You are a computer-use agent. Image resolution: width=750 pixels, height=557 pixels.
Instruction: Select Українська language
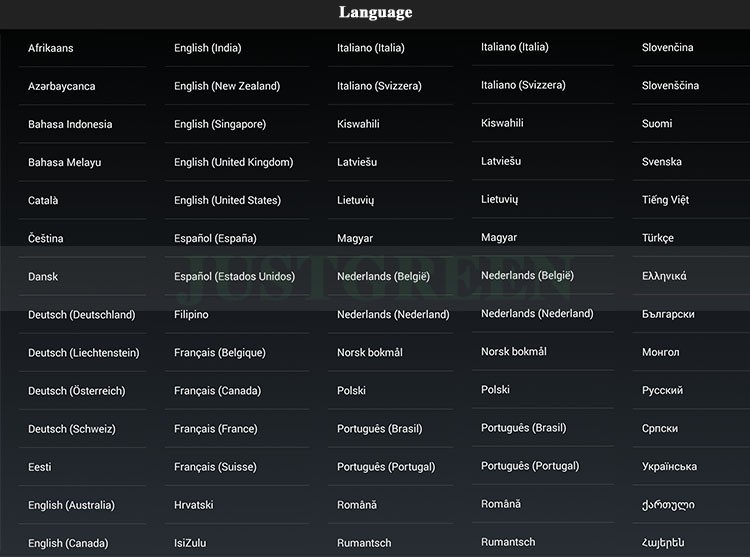click(x=669, y=466)
